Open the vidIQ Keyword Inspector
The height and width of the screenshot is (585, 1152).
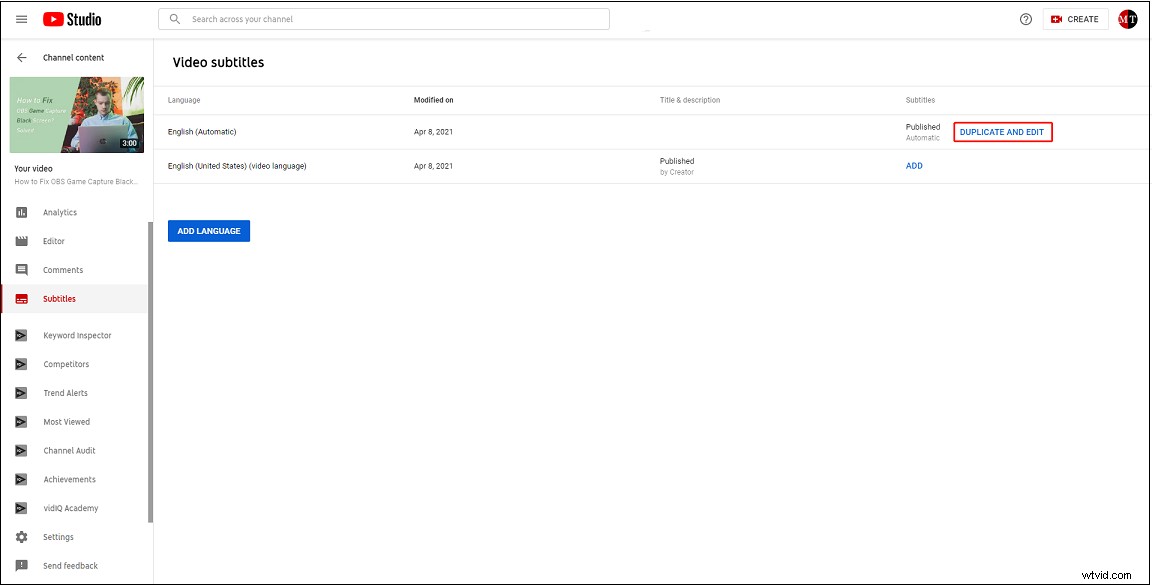tap(21, 335)
